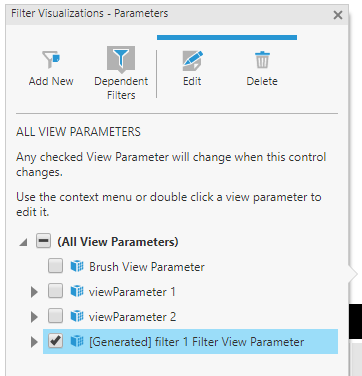
Task: Expand the viewParameter 2 node
Action: pos(34,317)
